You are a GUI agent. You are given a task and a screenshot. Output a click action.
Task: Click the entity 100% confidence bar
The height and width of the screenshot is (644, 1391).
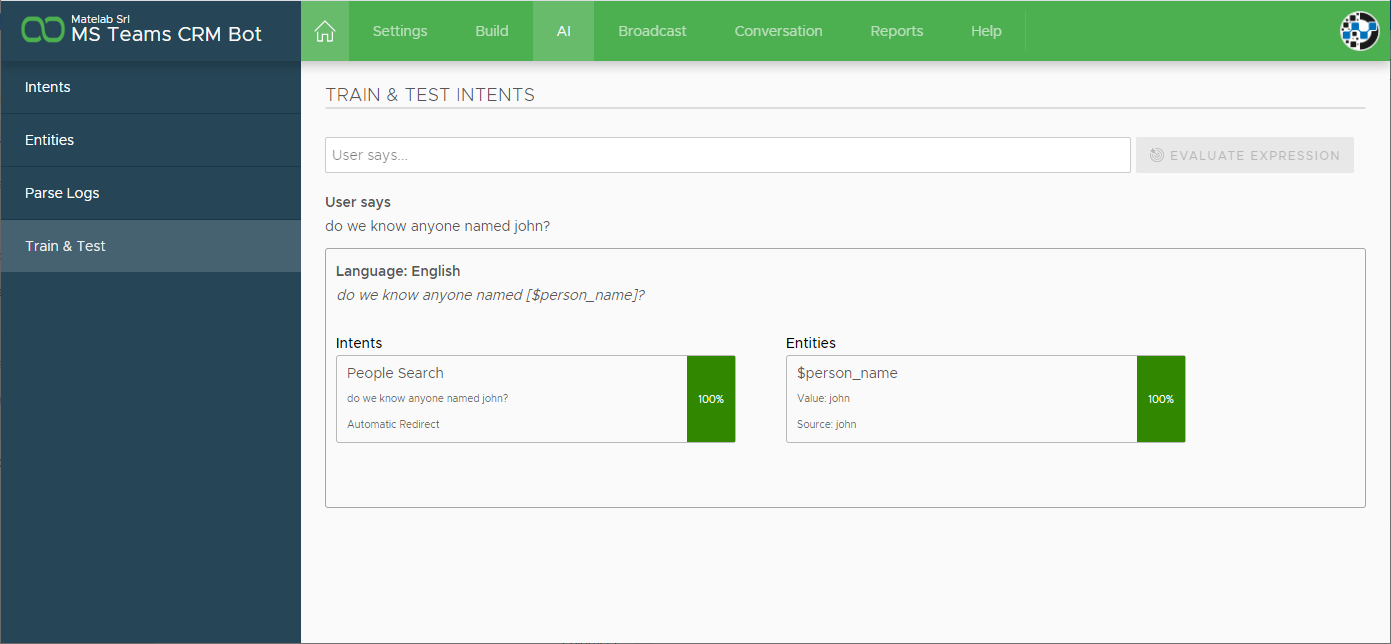point(1161,399)
